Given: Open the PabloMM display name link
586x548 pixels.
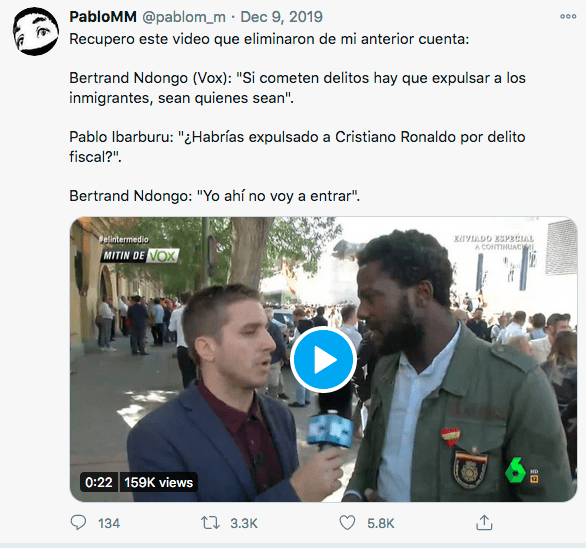Looking at the screenshot, I should coord(103,17).
